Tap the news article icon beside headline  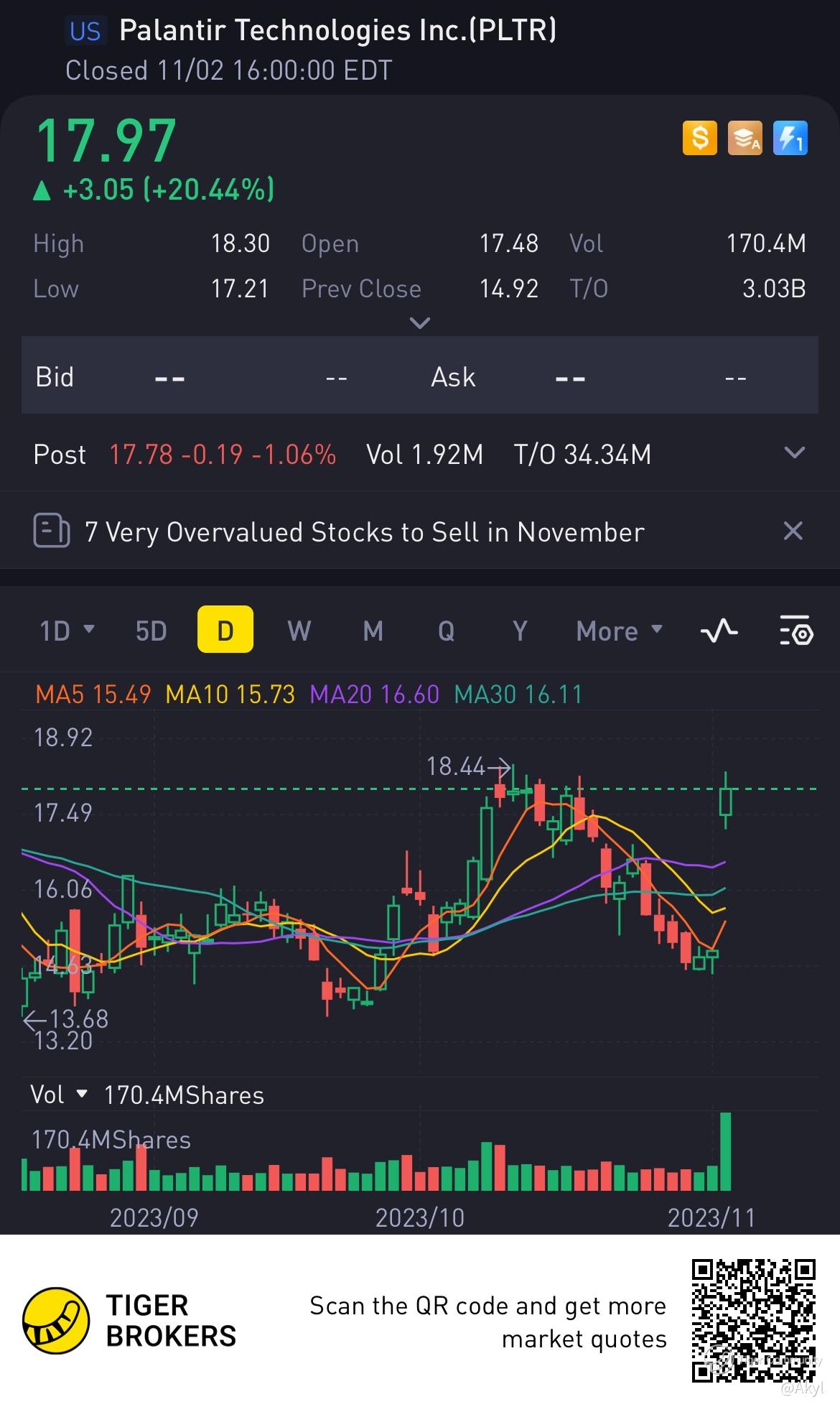(52, 531)
